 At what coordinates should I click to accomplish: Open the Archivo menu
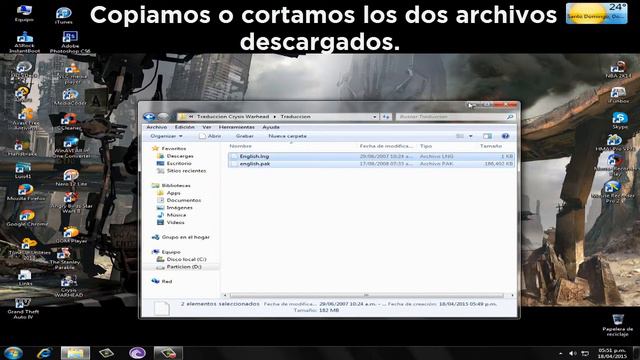[156, 127]
